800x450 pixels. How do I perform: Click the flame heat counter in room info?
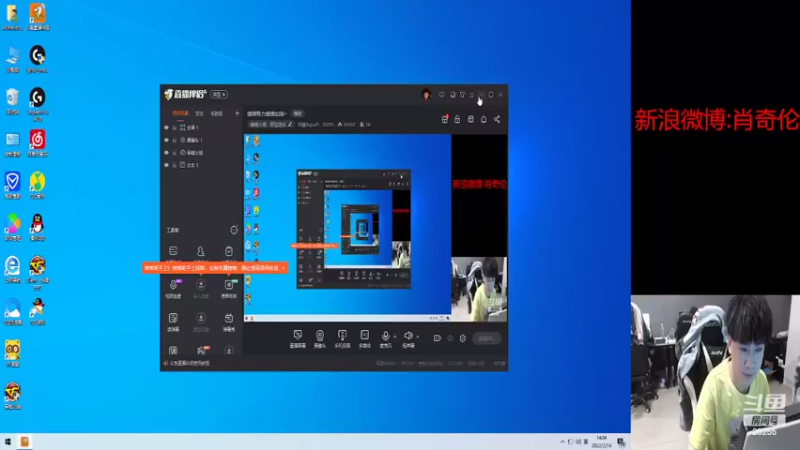click(347, 124)
